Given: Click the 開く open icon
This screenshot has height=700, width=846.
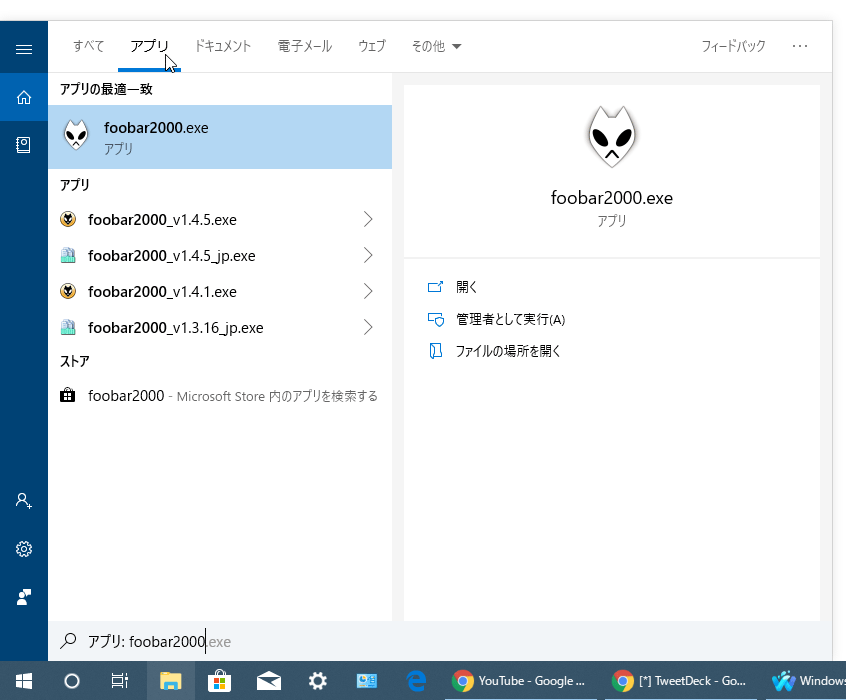Looking at the screenshot, I should (x=435, y=287).
